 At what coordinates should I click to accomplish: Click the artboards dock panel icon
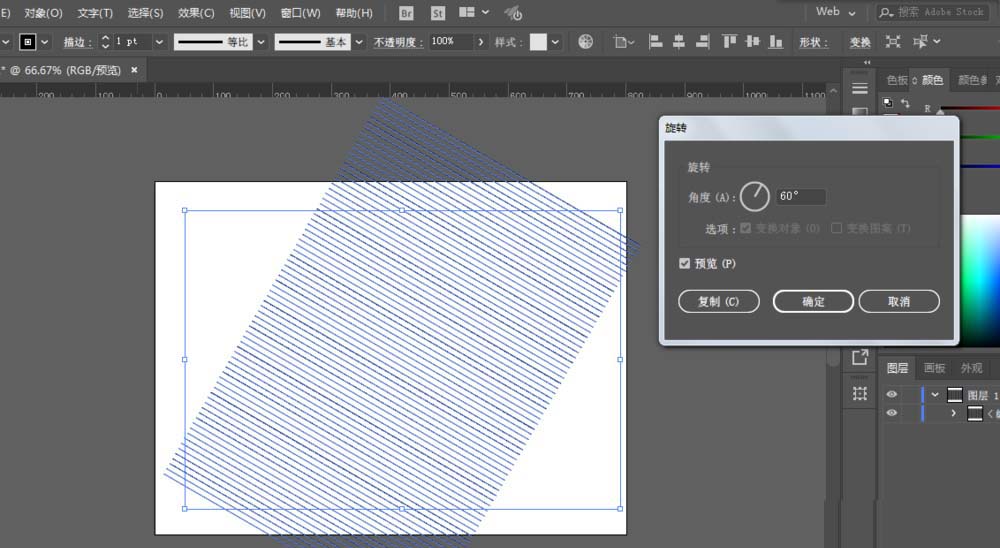tap(860, 394)
